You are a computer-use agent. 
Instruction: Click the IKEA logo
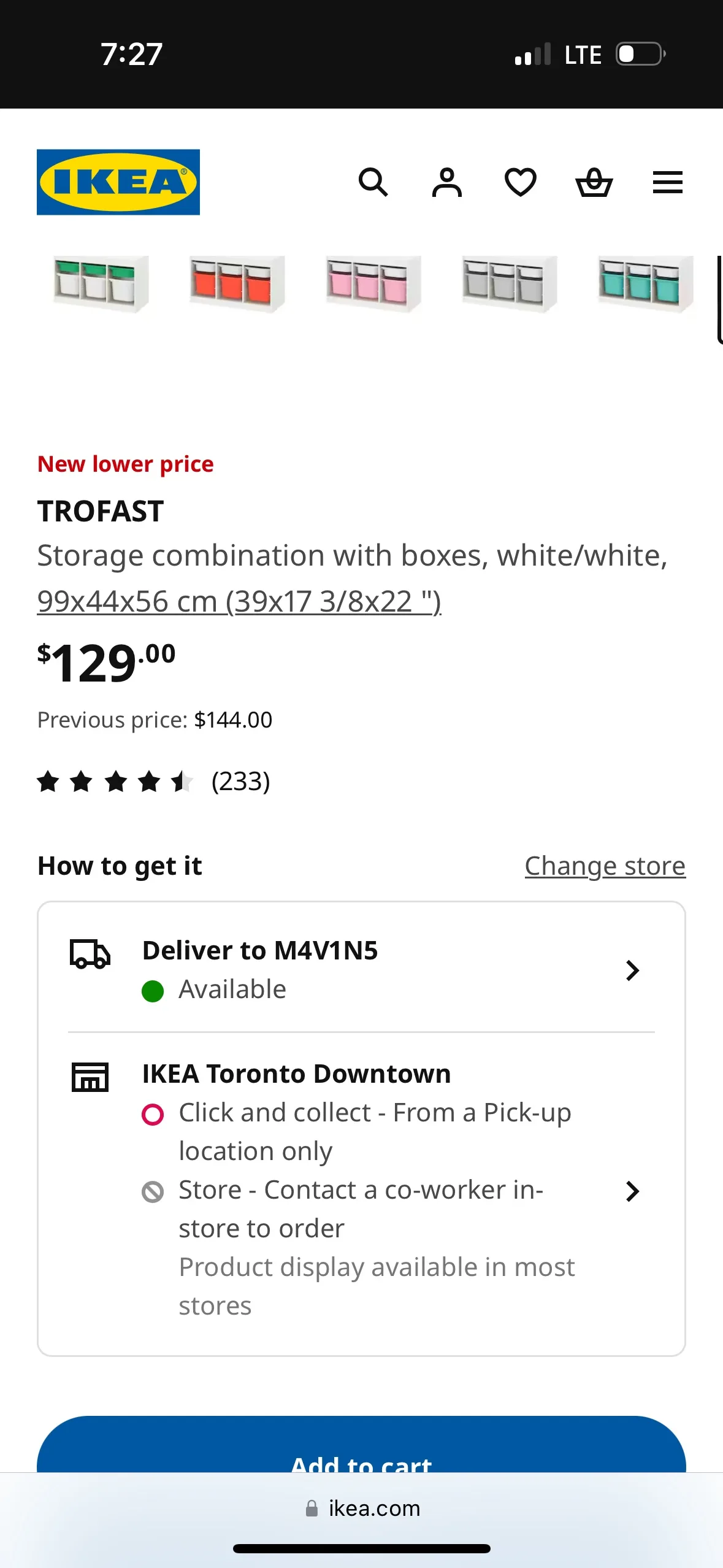118,182
